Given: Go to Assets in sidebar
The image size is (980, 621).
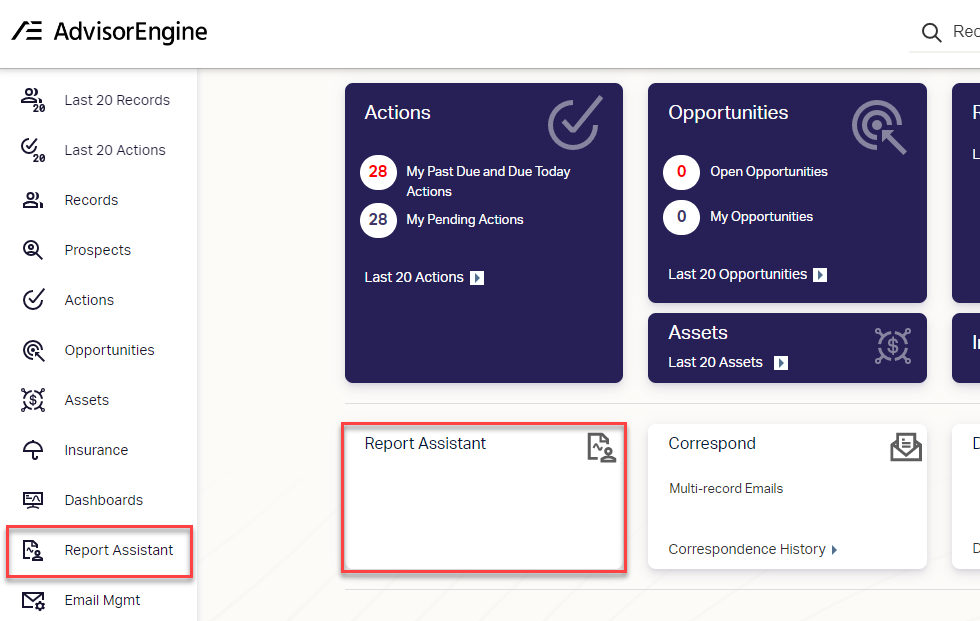Looking at the screenshot, I should [87, 400].
